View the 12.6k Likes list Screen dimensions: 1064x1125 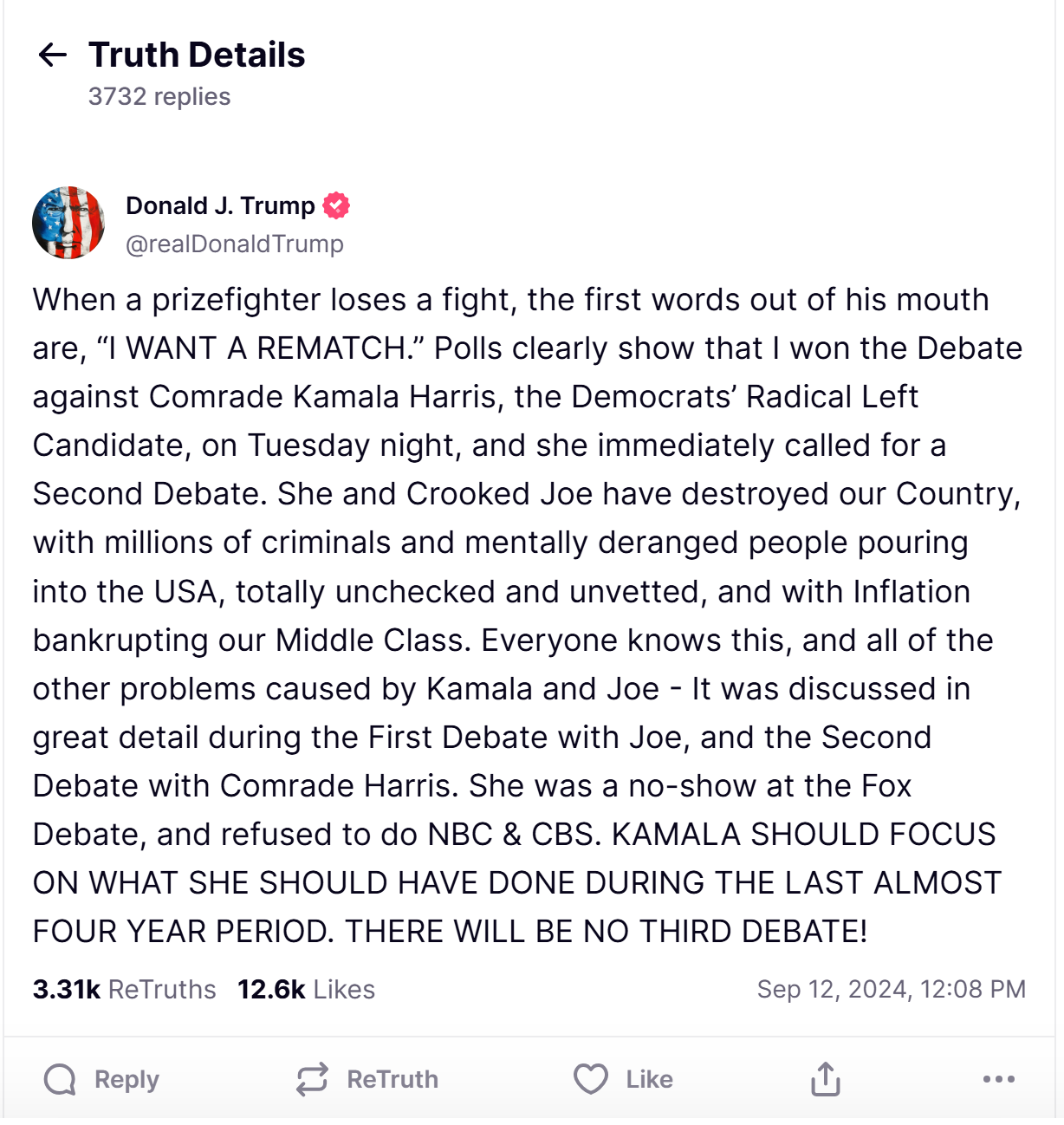pos(306,989)
